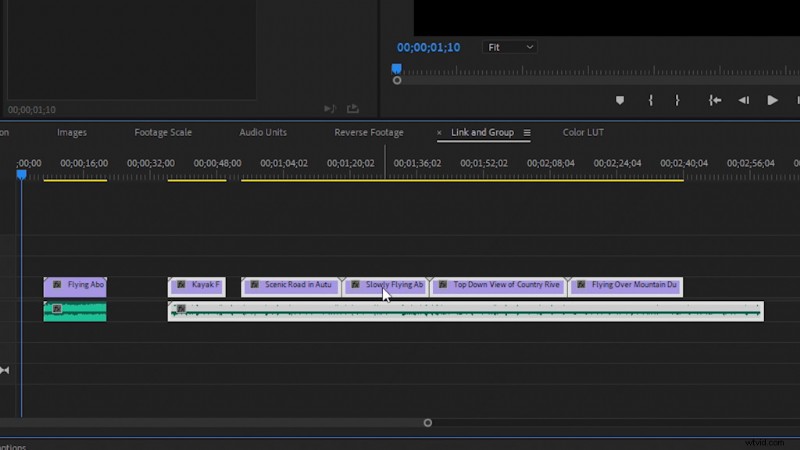Click the Add Marker icon in Program monitor
This screenshot has width=800, height=450.
tap(619, 101)
